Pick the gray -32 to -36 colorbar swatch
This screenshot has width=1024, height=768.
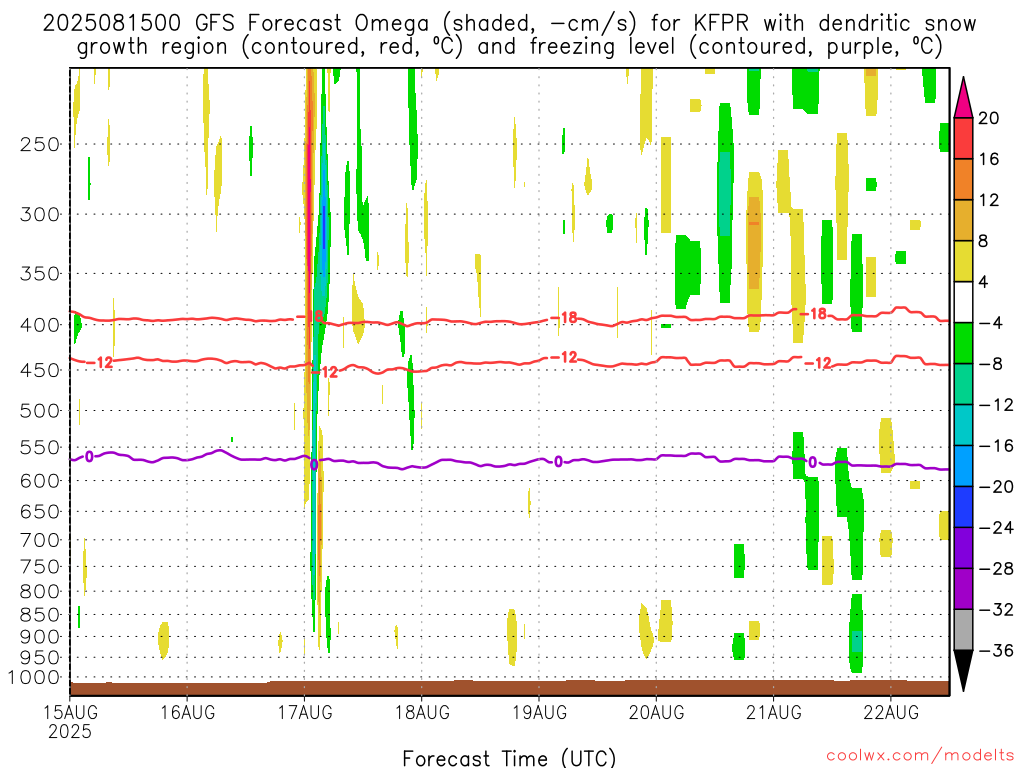[963, 630]
